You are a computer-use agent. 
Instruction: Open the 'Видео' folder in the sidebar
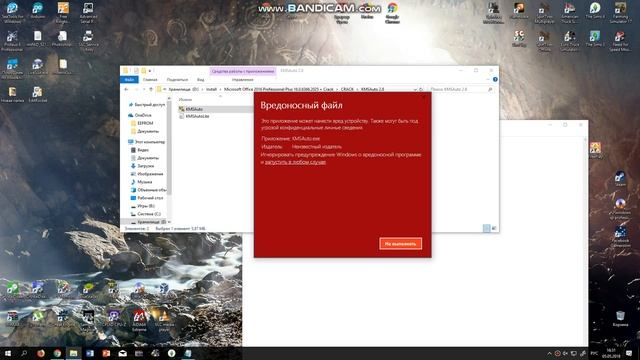pos(140,150)
